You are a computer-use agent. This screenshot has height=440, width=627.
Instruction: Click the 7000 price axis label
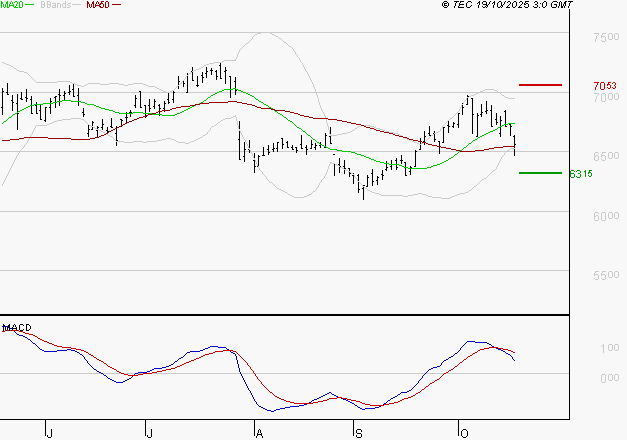pyautogui.click(x=606, y=97)
